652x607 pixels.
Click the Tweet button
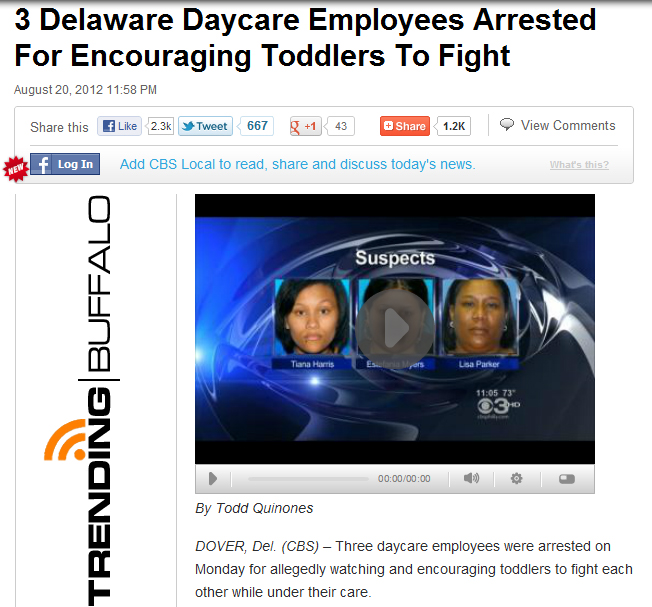tap(205, 126)
